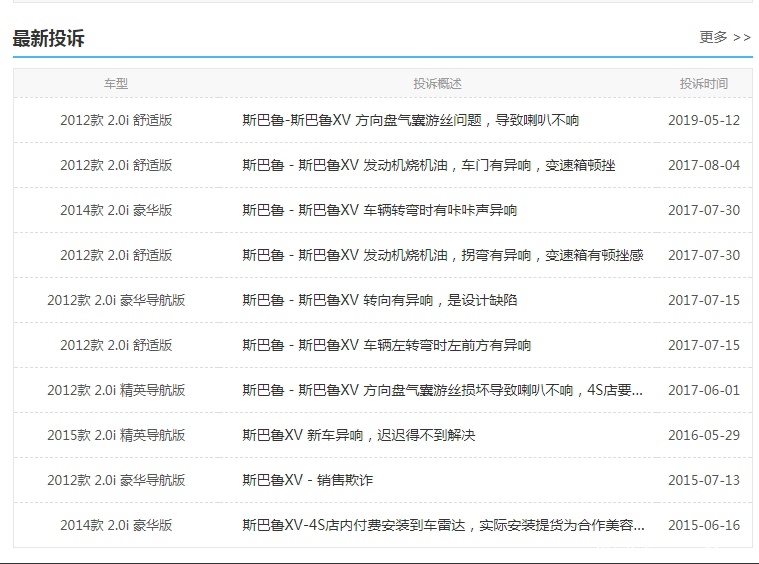Screen dimensions: 759x564
Task: Click the date 2017-07-15 for 设计缺陷 row
Action: (704, 300)
